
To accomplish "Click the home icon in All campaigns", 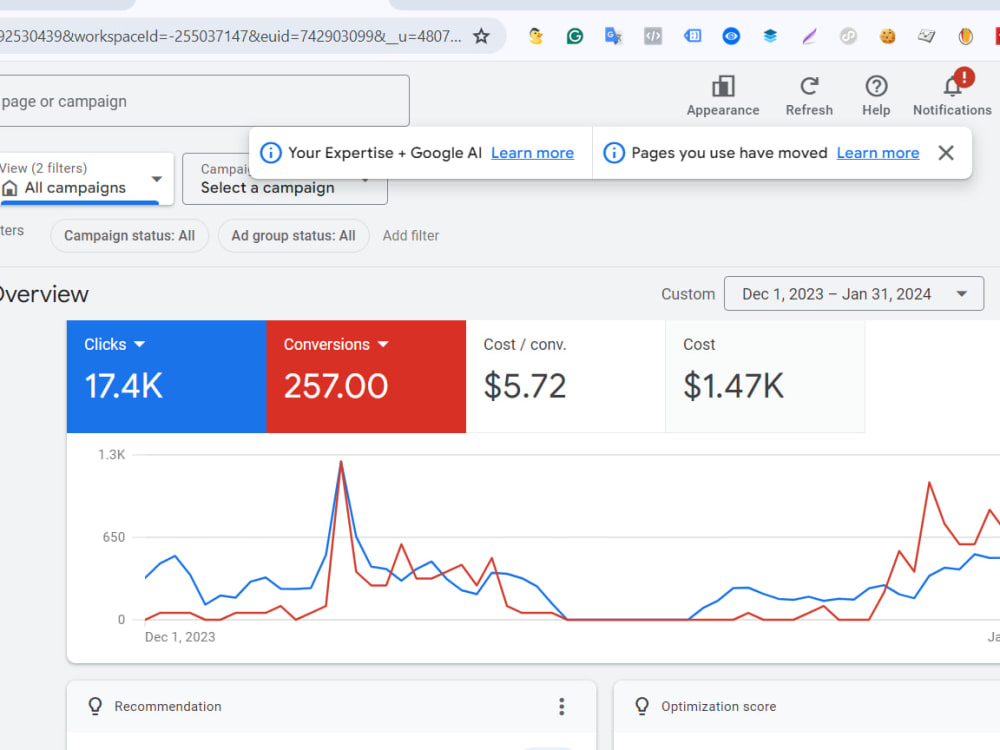I will (x=10, y=188).
